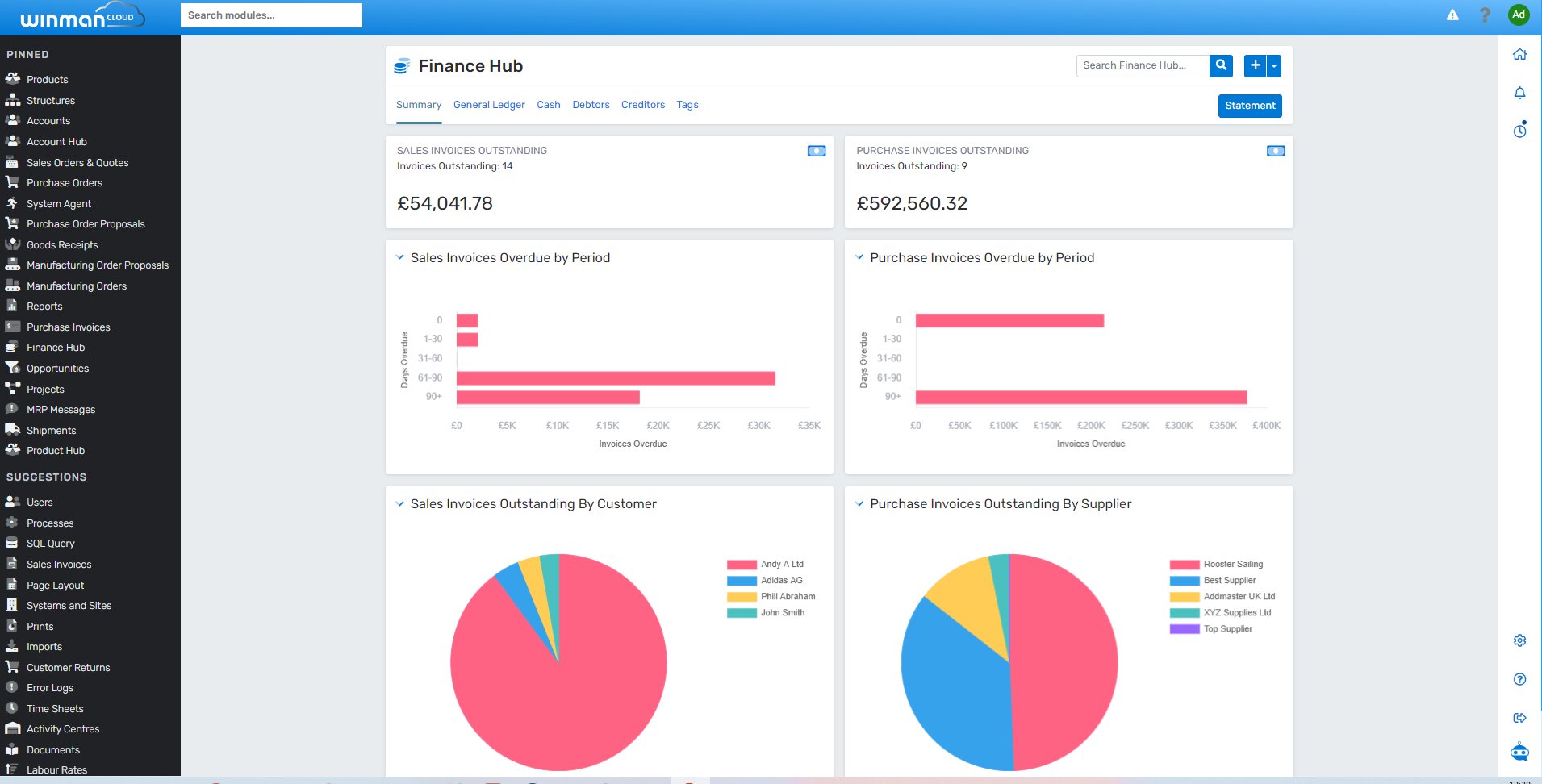The height and width of the screenshot is (784, 1542).
Task: Switch to the General Ledger tab
Action: tap(488, 105)
